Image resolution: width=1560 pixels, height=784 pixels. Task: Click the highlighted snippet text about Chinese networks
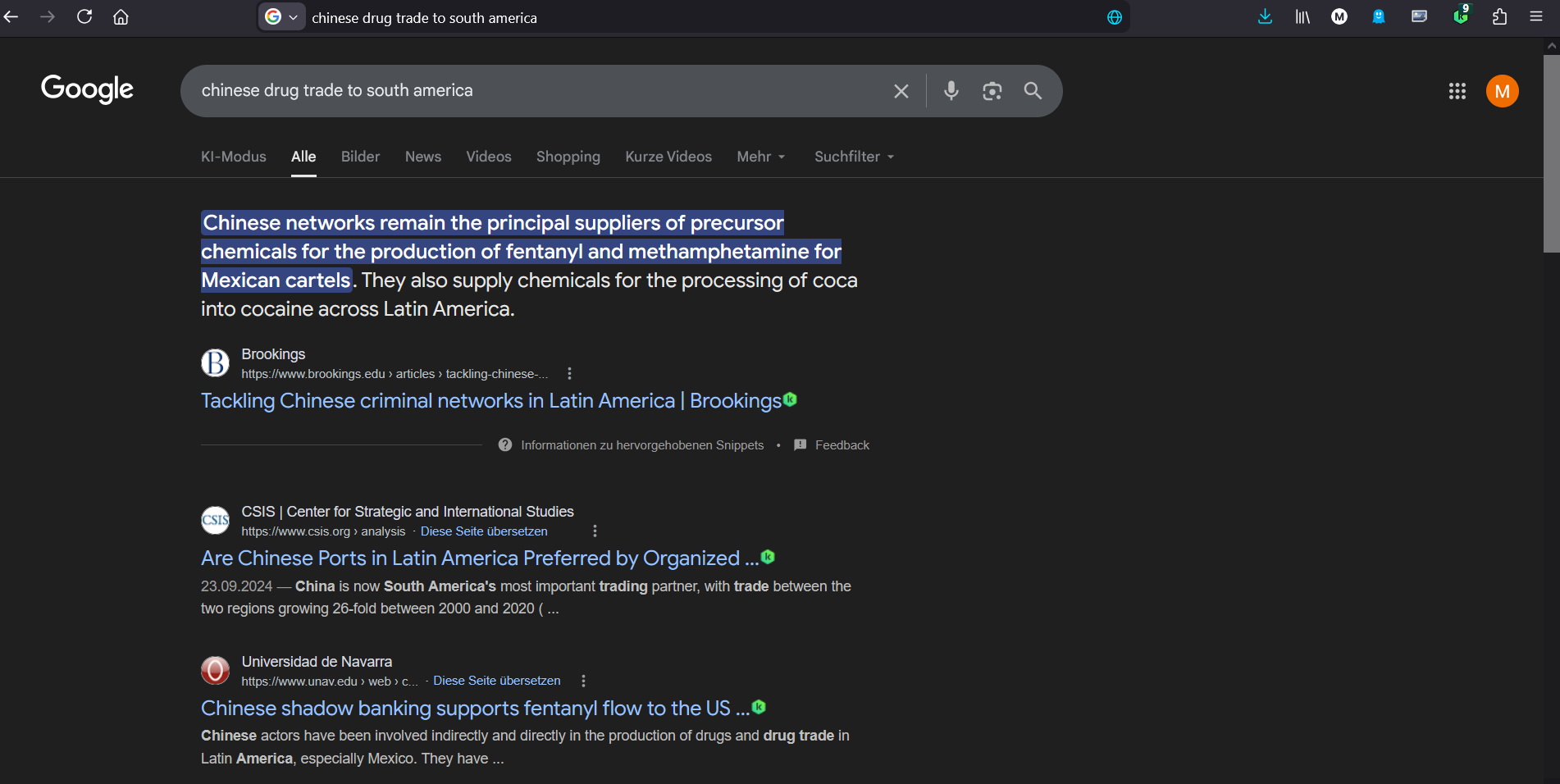pos(522,252)
